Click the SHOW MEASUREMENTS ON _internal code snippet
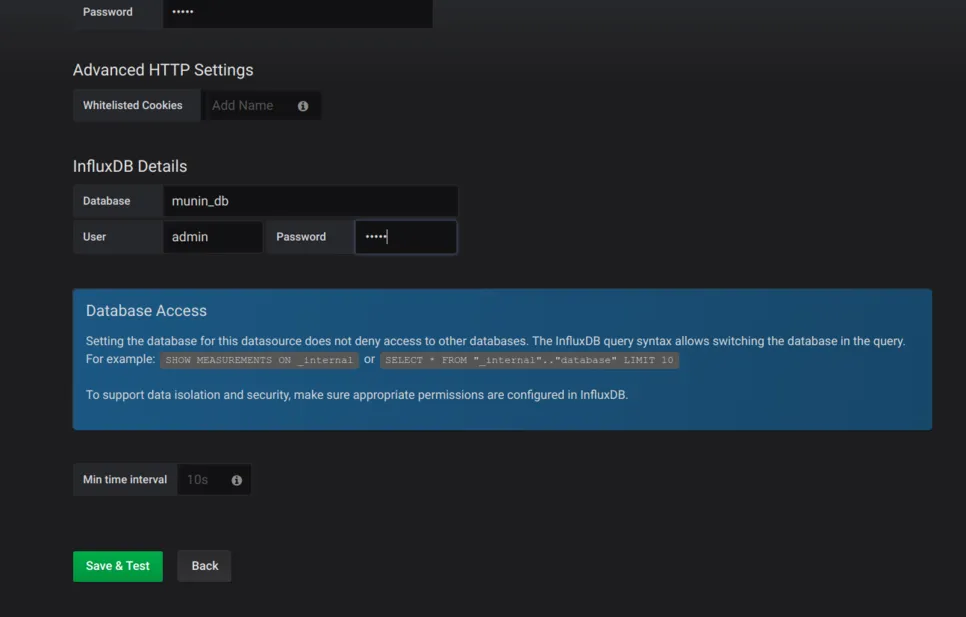This screenshot has width=966, height=617. pos(259,360)
